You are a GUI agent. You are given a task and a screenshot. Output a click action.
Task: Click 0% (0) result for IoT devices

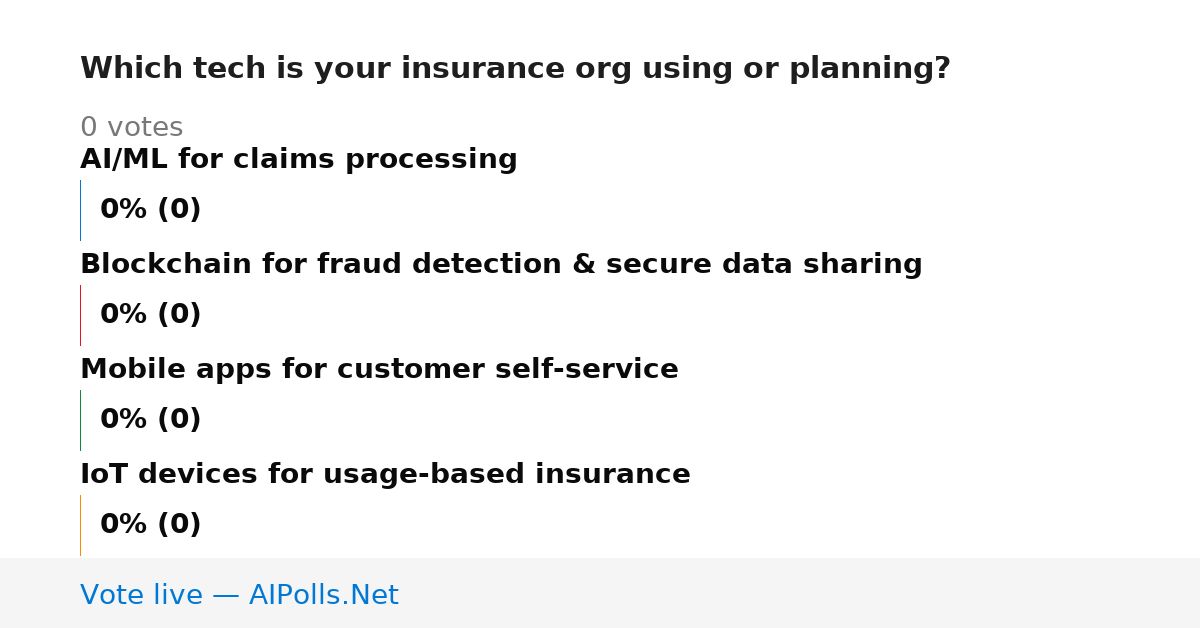click(x=150, y=525)
